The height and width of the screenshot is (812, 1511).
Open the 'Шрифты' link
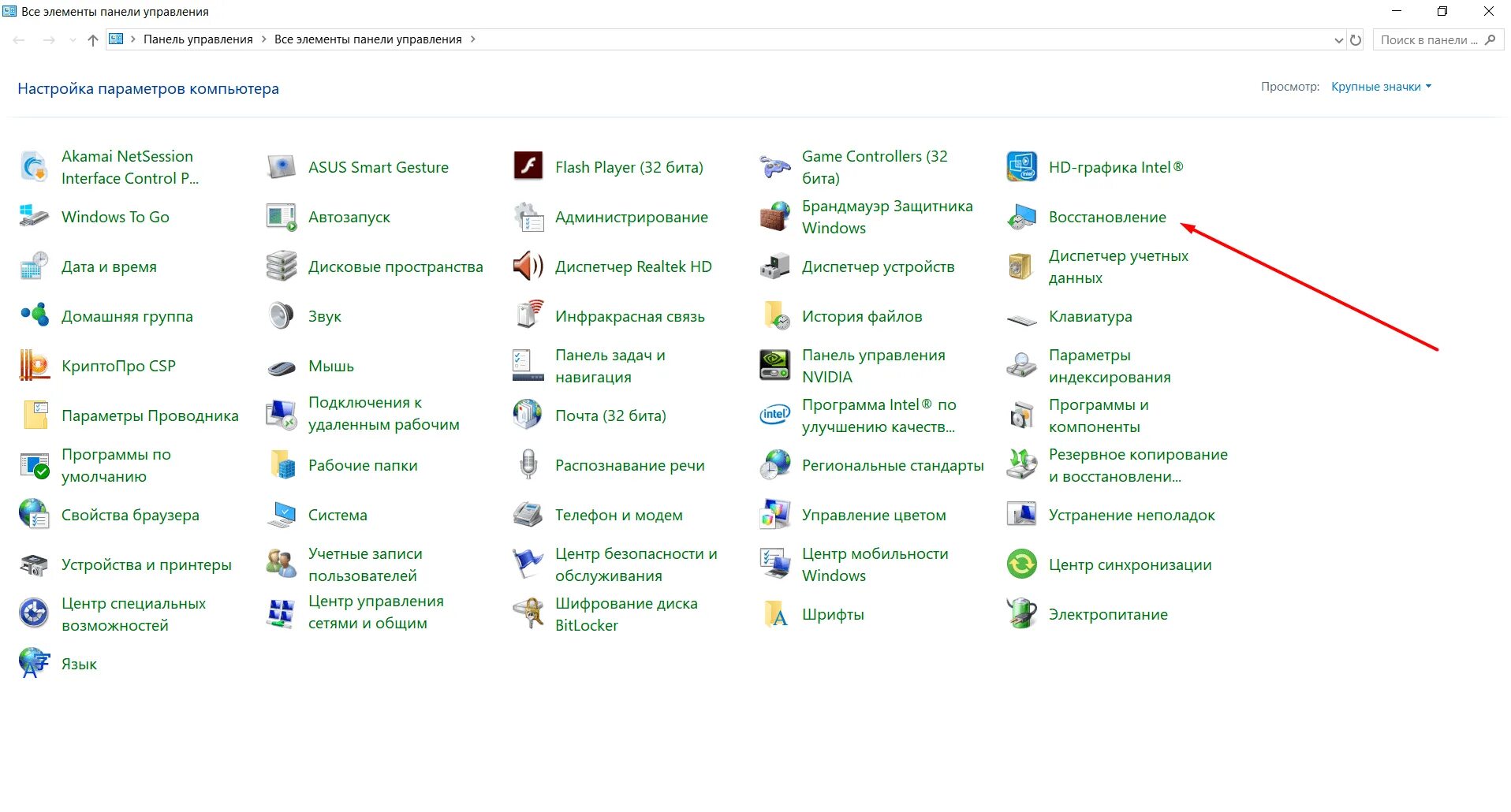833,614
